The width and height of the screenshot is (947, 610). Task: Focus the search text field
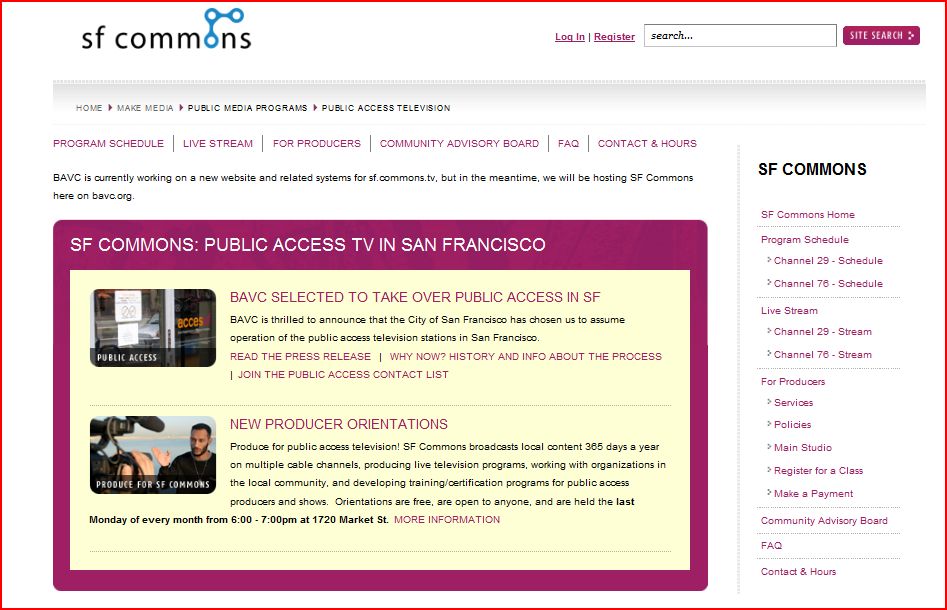point(739,36)
